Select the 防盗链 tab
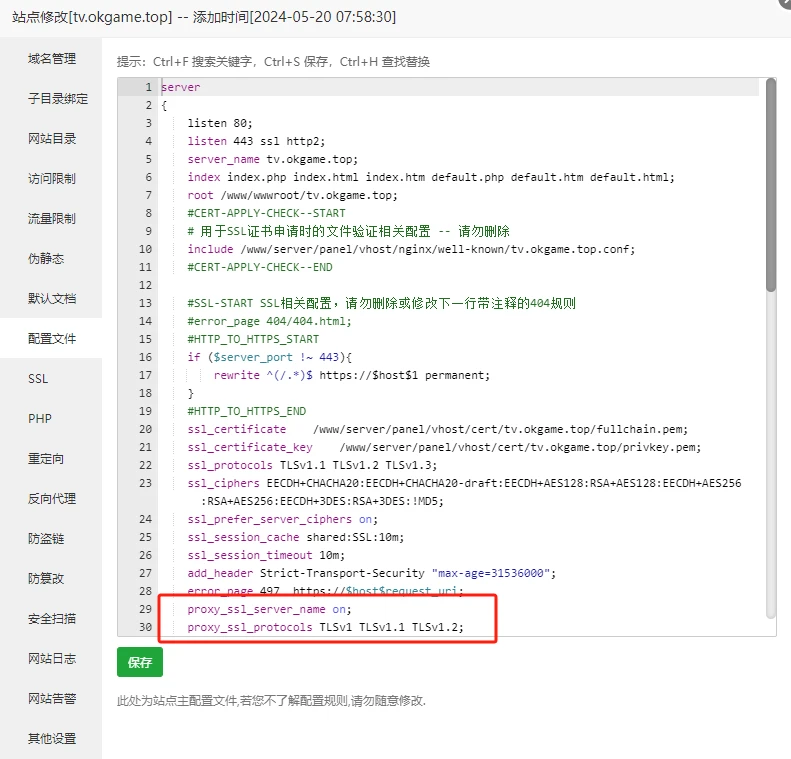The height and width of the screenshot is (759, 791). pyautogui.click(x=45, y=539)
